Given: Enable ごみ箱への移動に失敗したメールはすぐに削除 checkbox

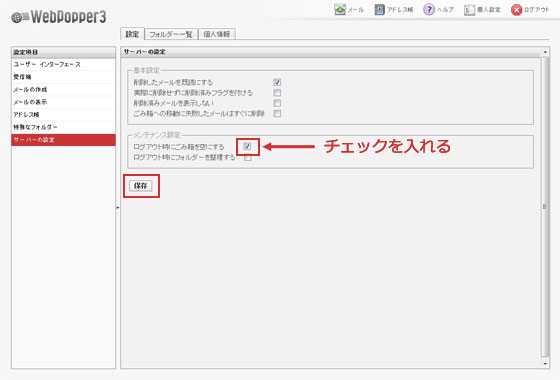Looking at the screenshot, I should pos(277,113).
